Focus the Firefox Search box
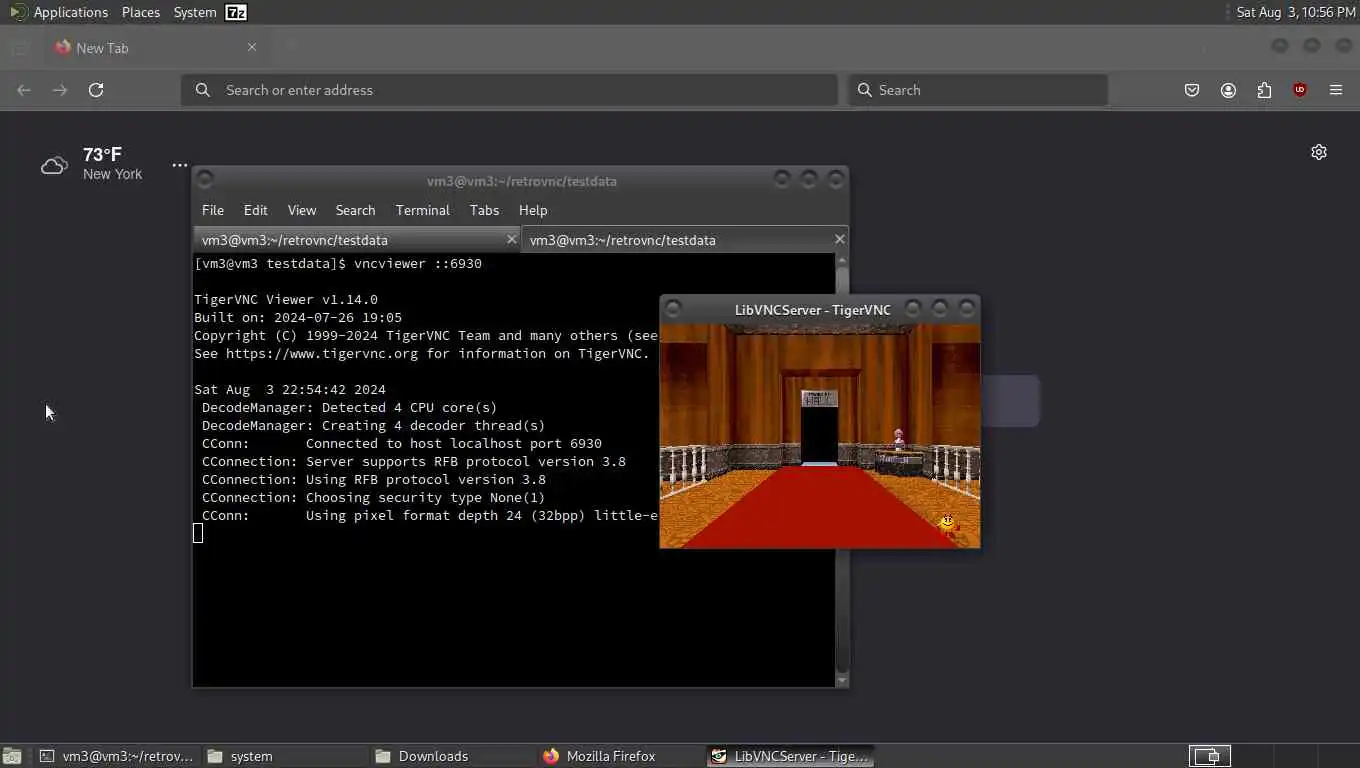This screenshot has height=768, width=1360. coord(978,90)
